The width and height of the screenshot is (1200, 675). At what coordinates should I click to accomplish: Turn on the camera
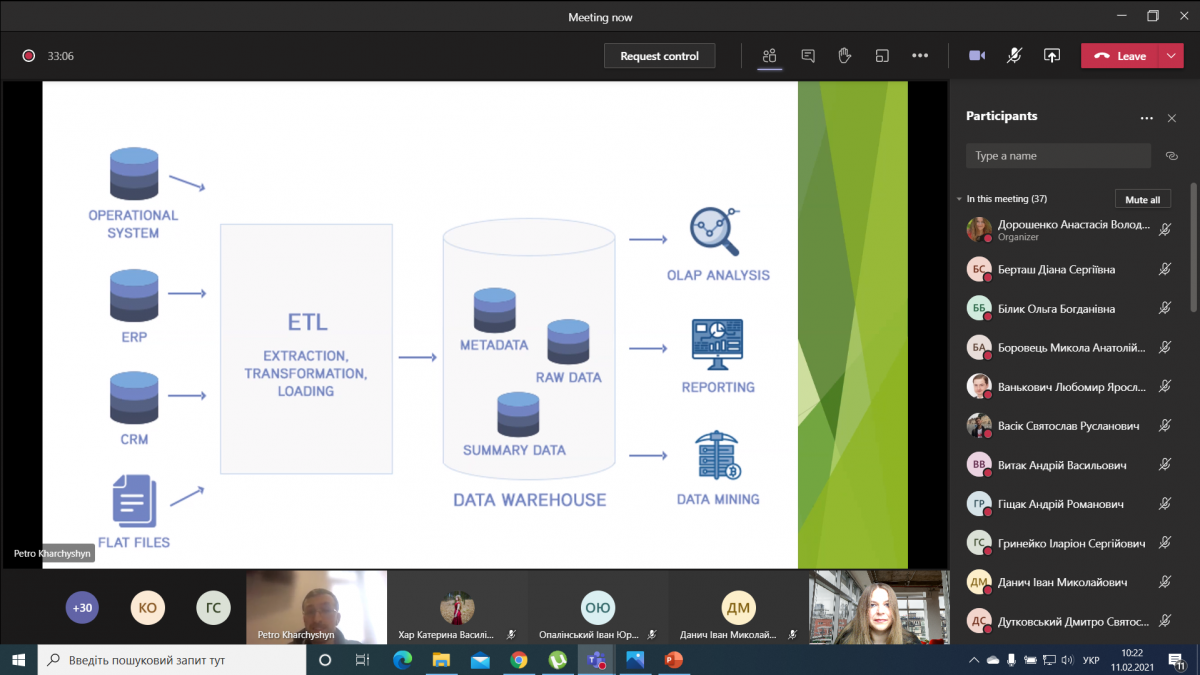pyautogui.click(x=977, y=56)
